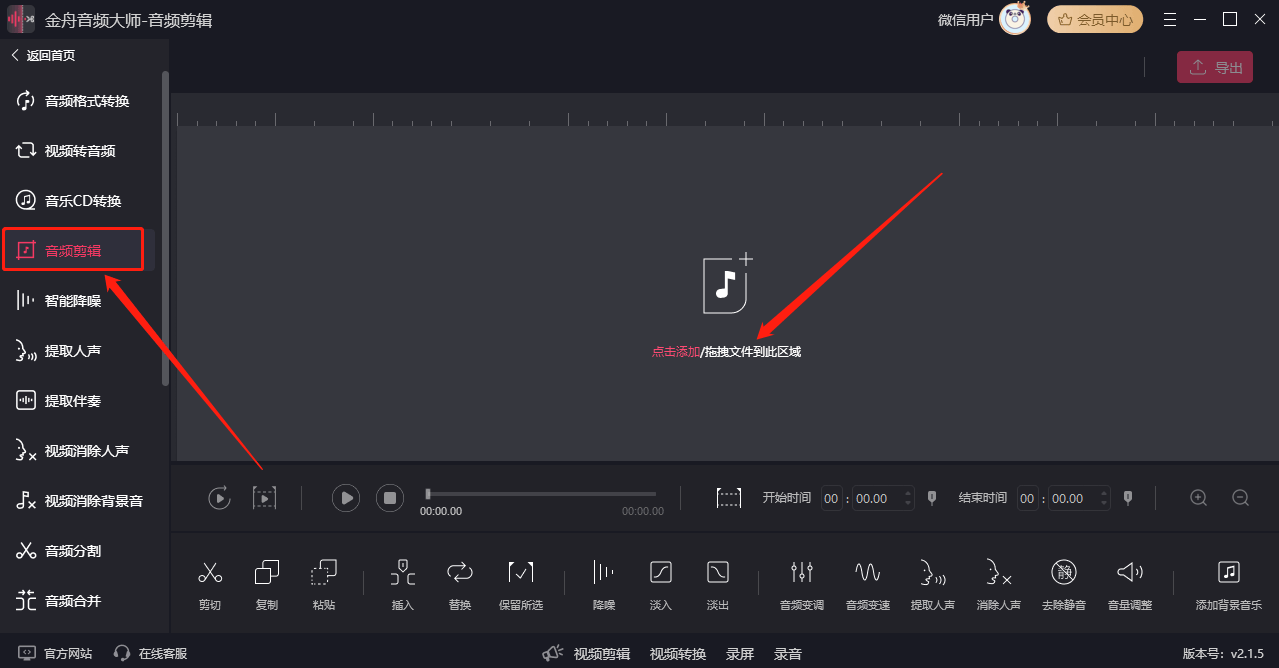Screen dimensions: 1279x668
Task: Select Audio Editing (音频剪辑) in sidebar
Action: point(73,250)
